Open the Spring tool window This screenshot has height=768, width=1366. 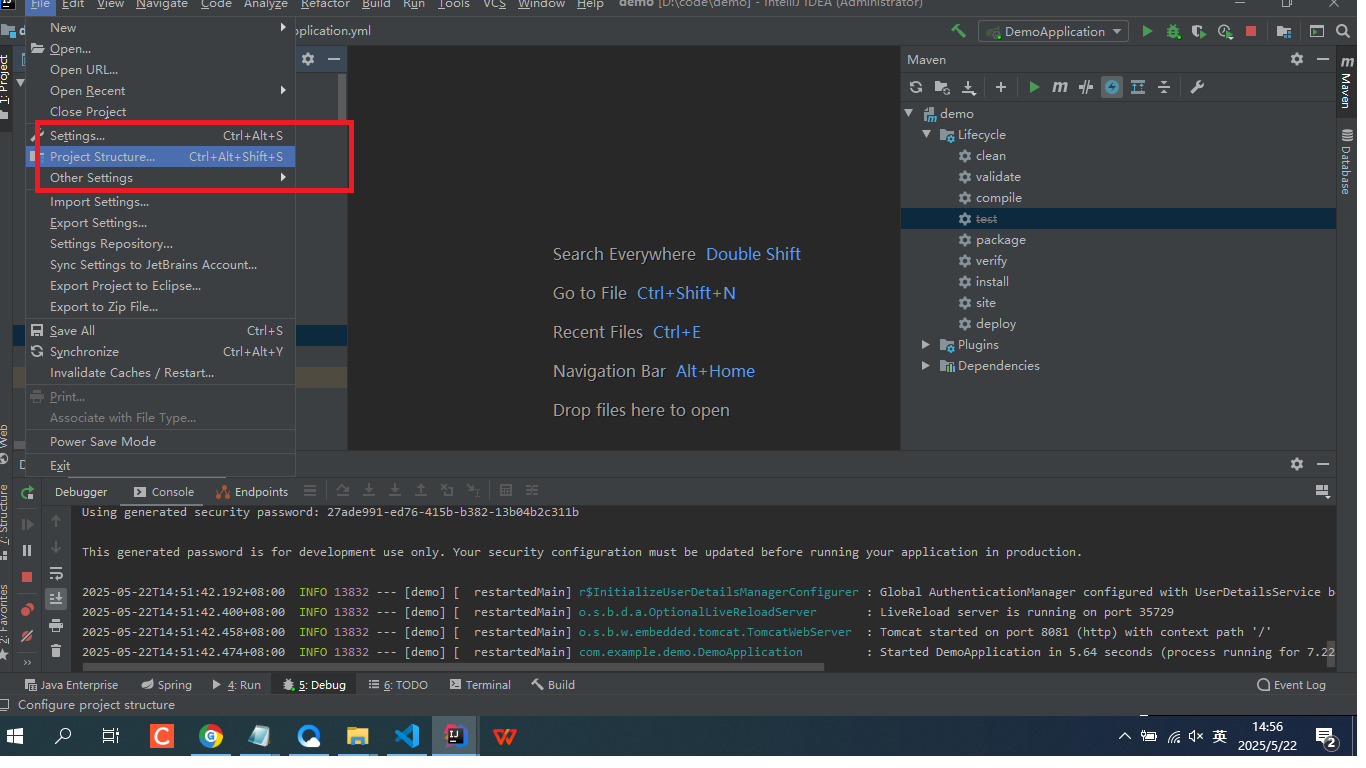[x=166, y=685]
